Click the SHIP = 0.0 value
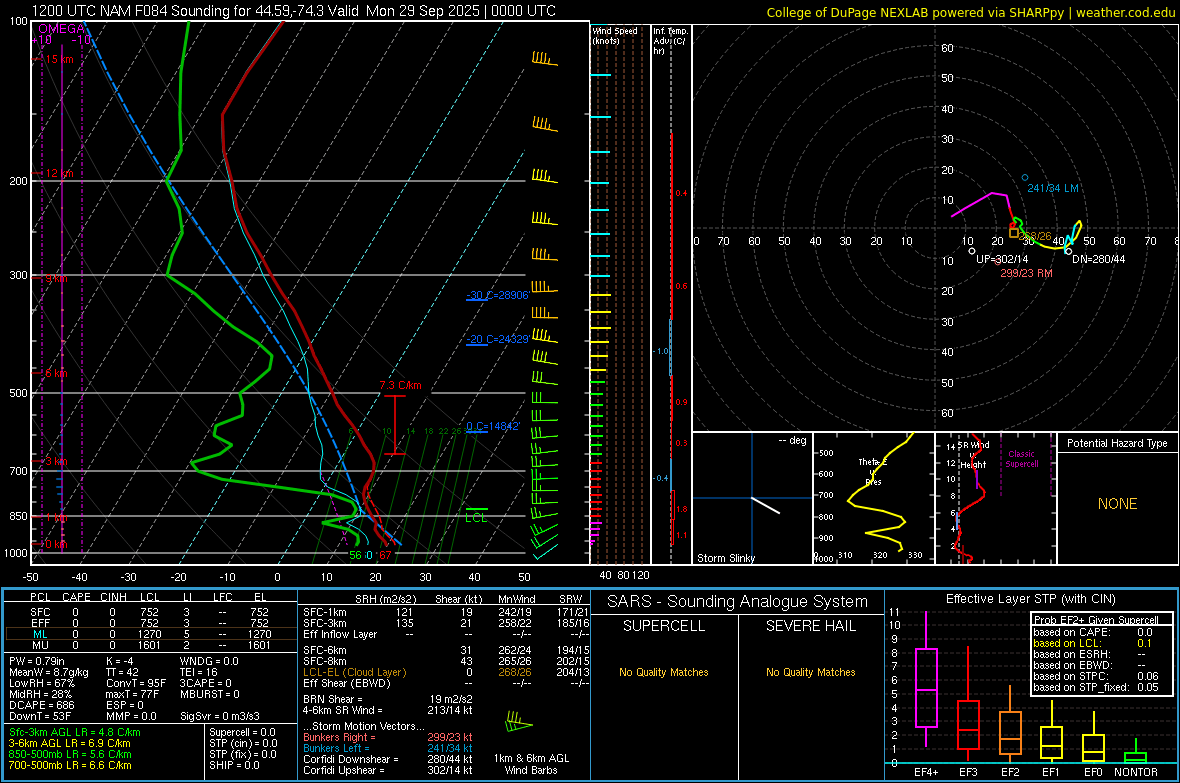The width and height of the screenshot is (1180, 783). pos(234,765)
